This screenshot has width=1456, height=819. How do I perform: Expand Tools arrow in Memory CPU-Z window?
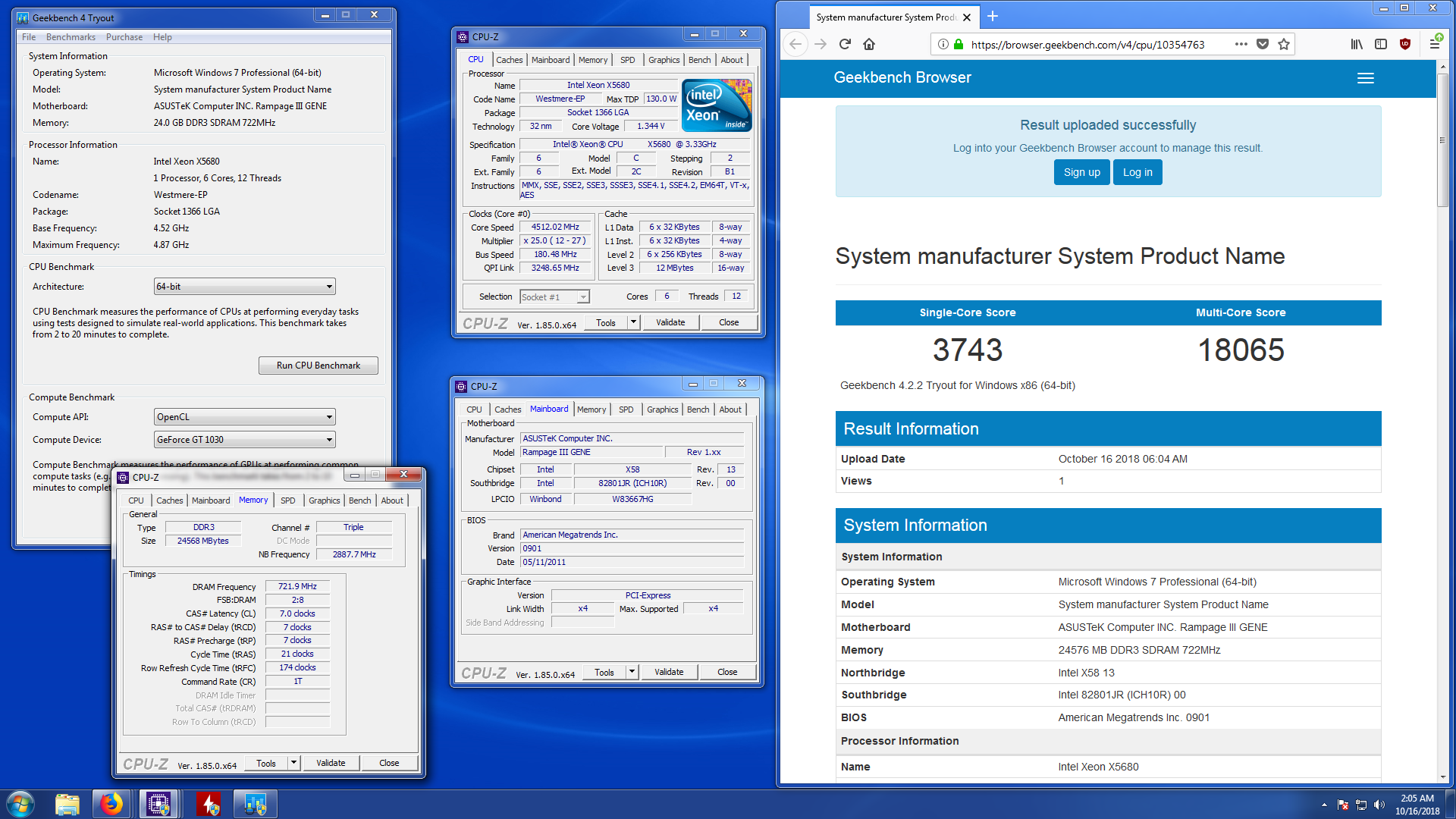(x=293, y=763)
